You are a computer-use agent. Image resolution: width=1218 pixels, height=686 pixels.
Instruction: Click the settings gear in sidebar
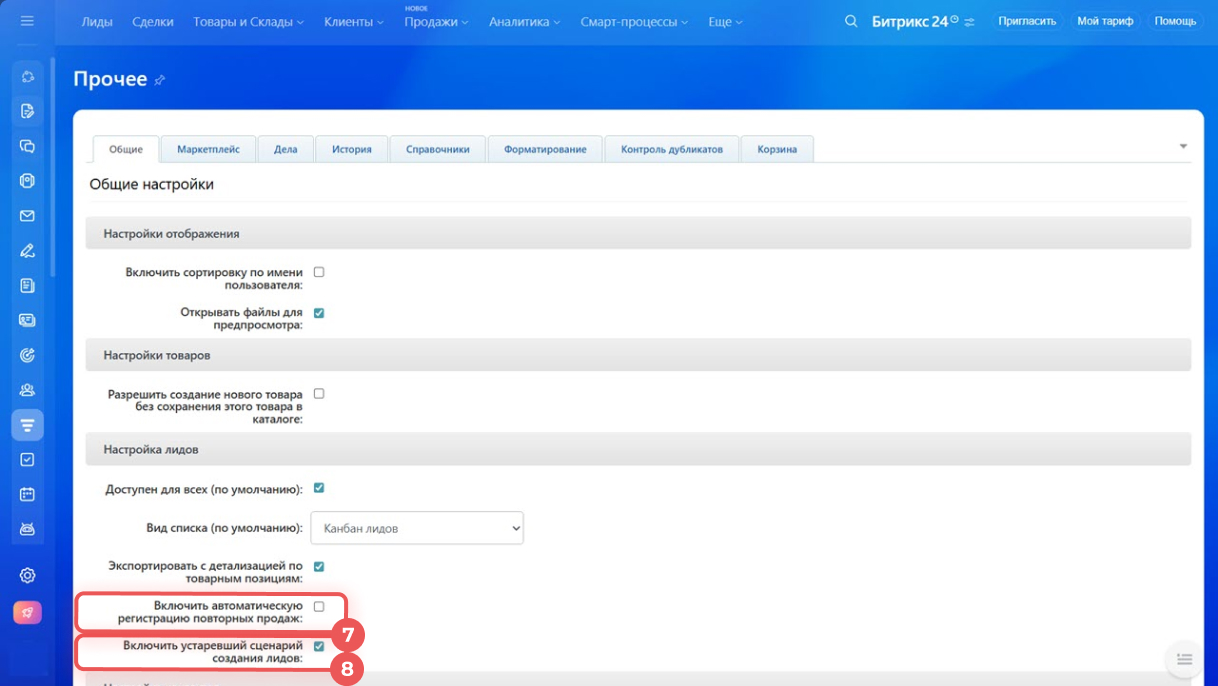click(x=27, y=575)
